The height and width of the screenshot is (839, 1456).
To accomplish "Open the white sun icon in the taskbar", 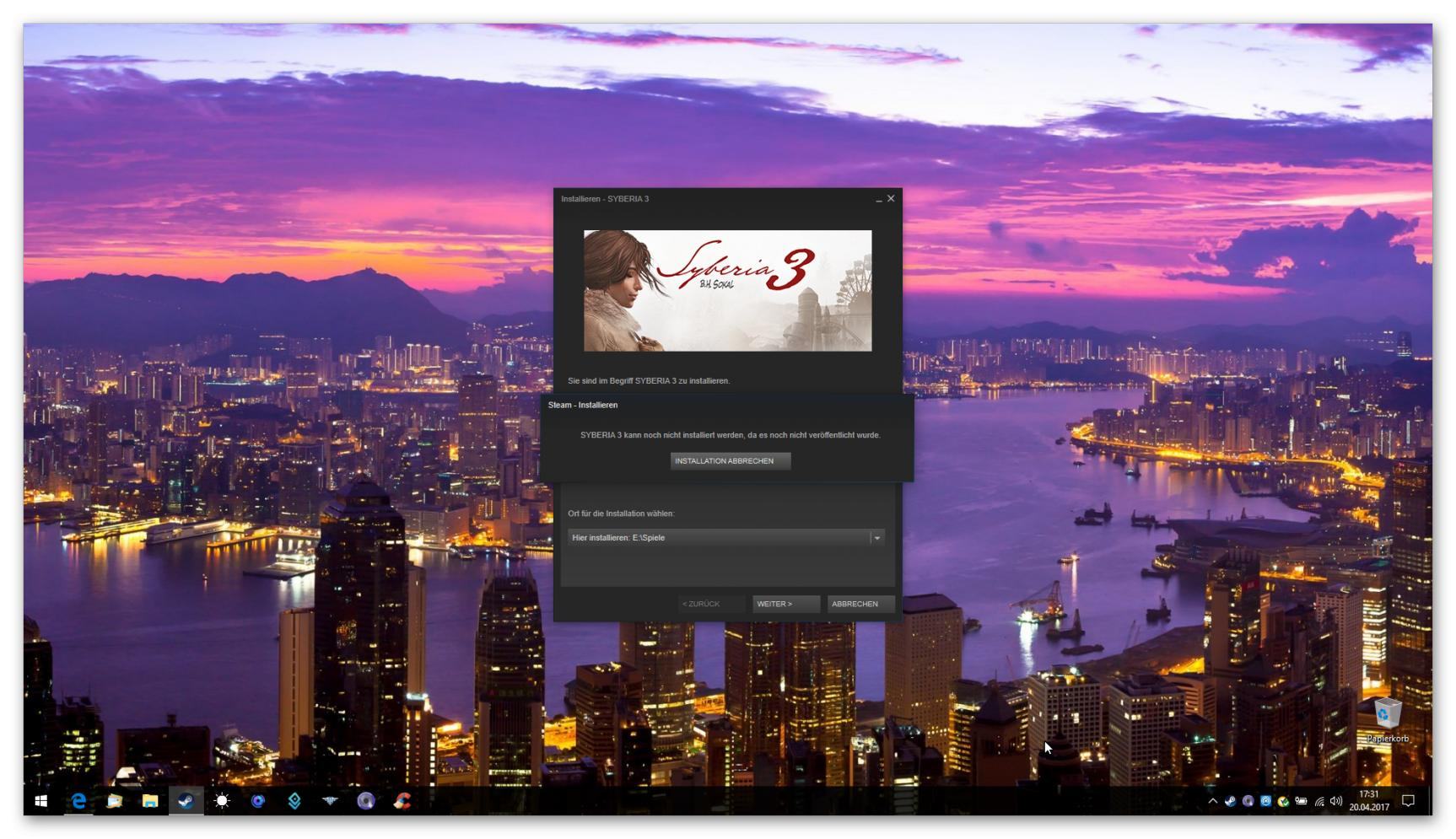I will [x=222, y=801].
